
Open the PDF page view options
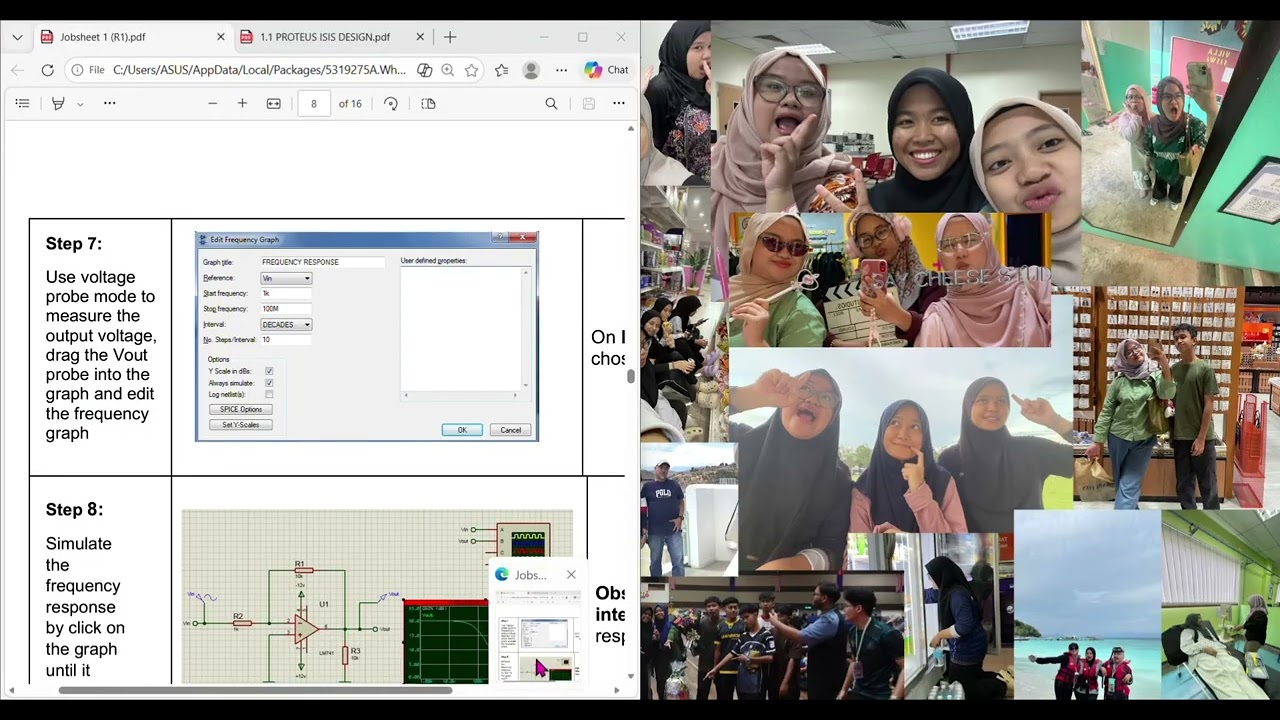[x=428, y=103]
